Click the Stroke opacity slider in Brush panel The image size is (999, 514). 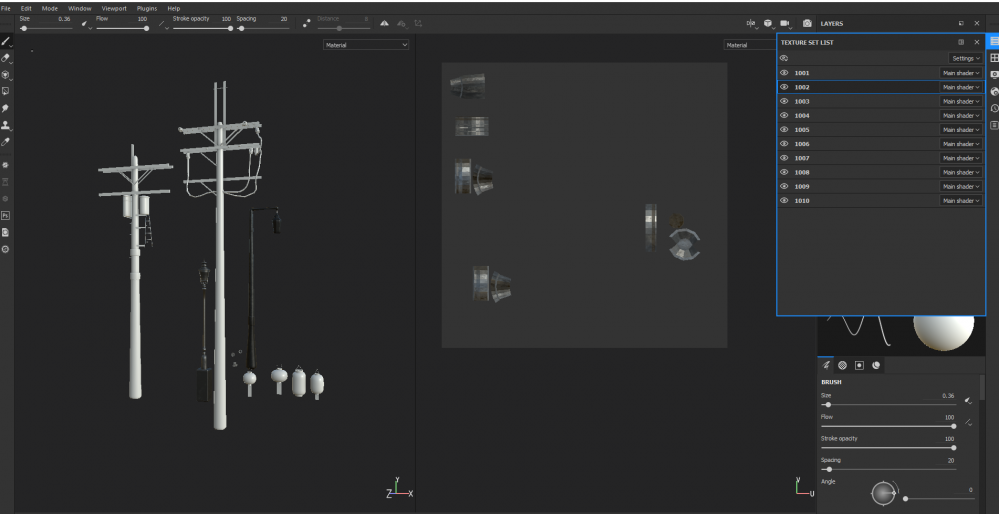coord(887,448)
